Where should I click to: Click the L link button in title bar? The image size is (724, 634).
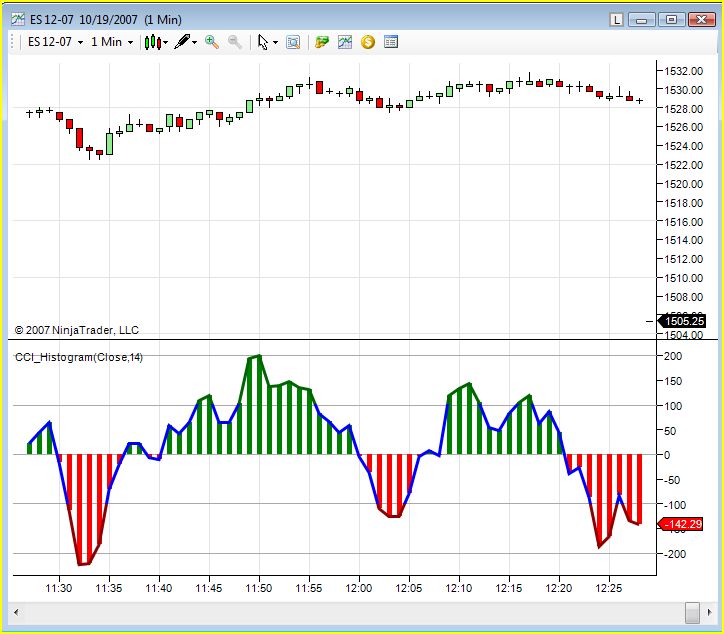click(x=616, y=20)
